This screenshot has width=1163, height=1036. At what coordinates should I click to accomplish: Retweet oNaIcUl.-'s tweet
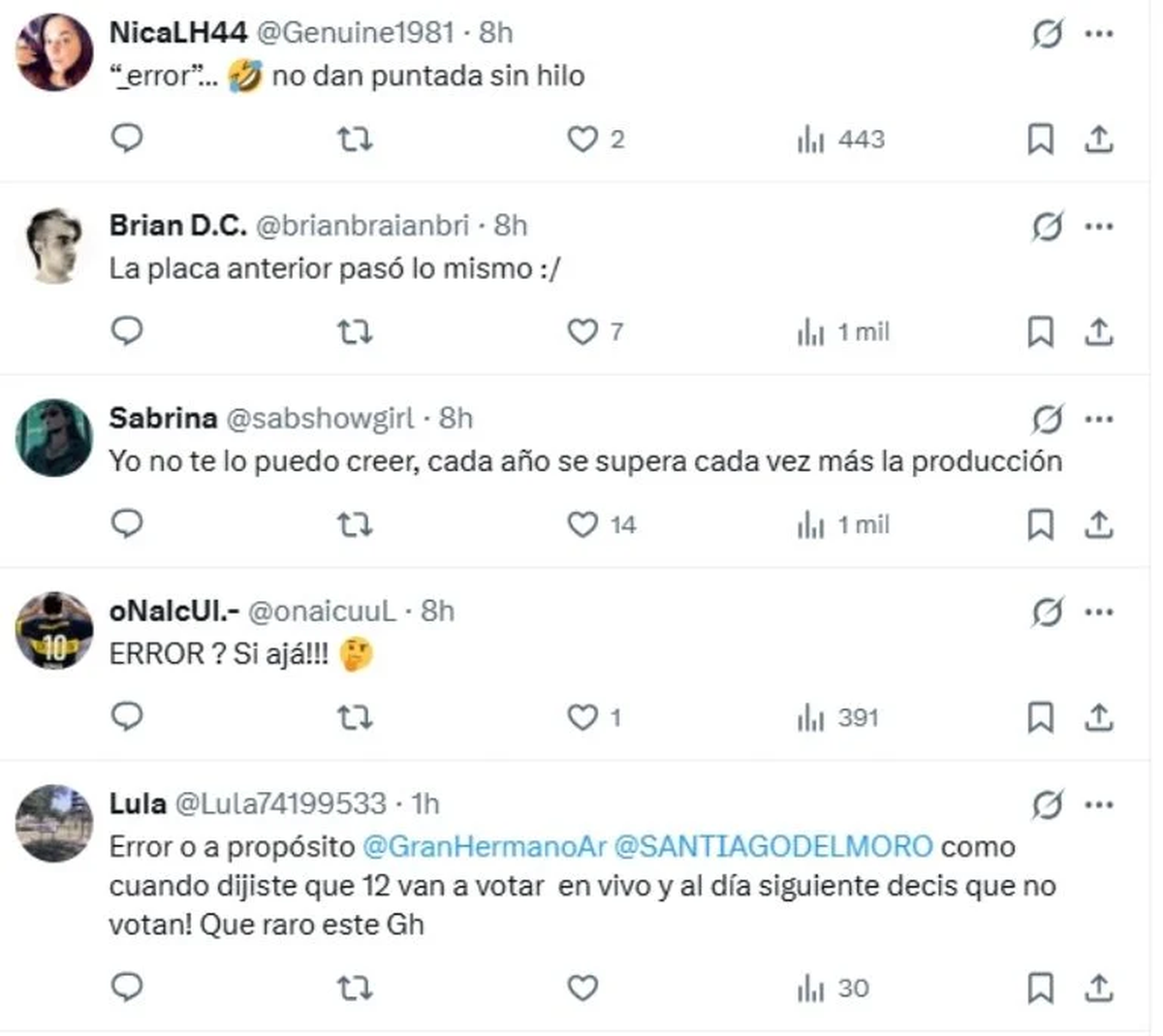tap(354, 718)
